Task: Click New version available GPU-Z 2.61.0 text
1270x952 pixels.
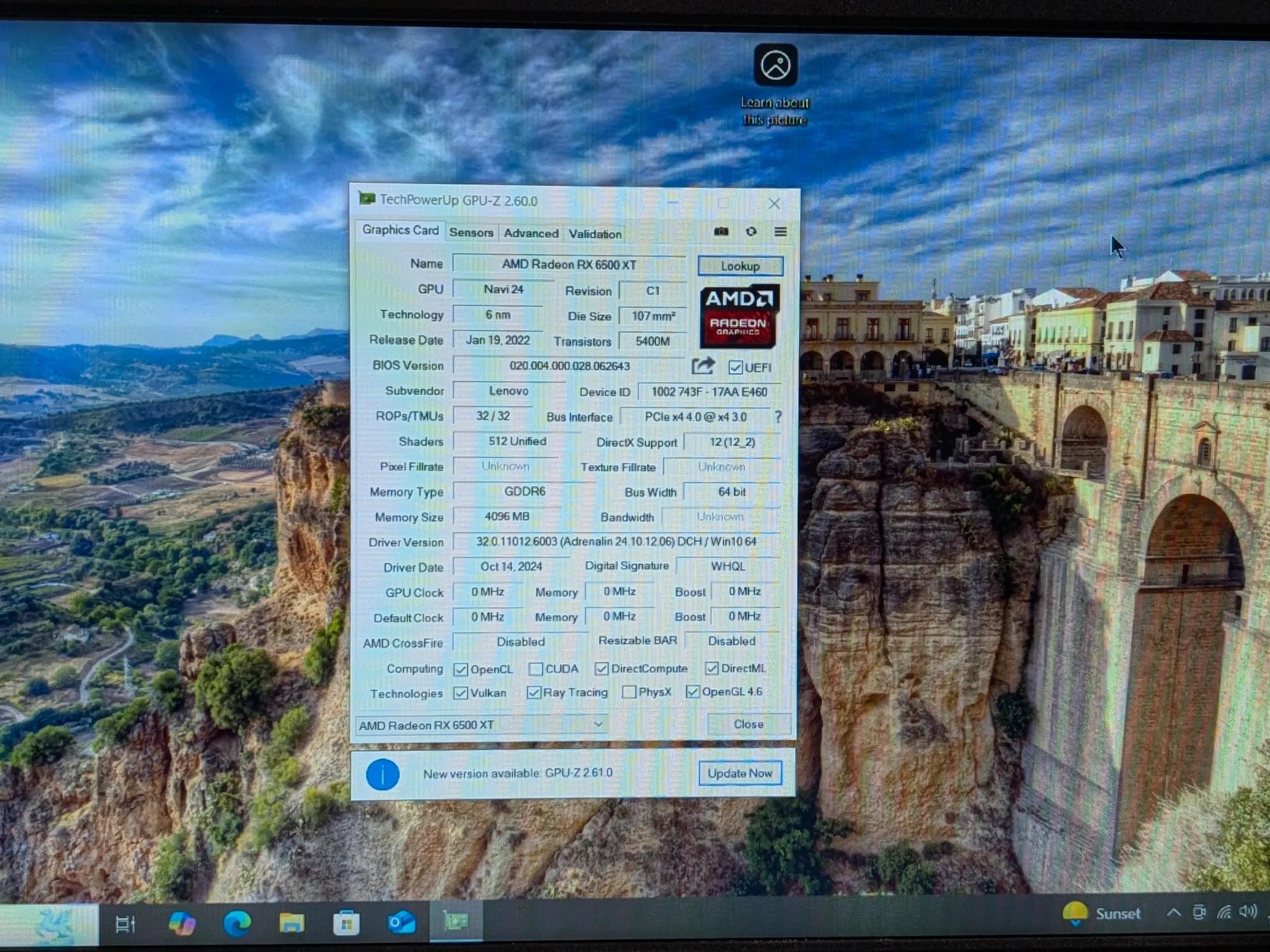Action: [x=518, y=773]
